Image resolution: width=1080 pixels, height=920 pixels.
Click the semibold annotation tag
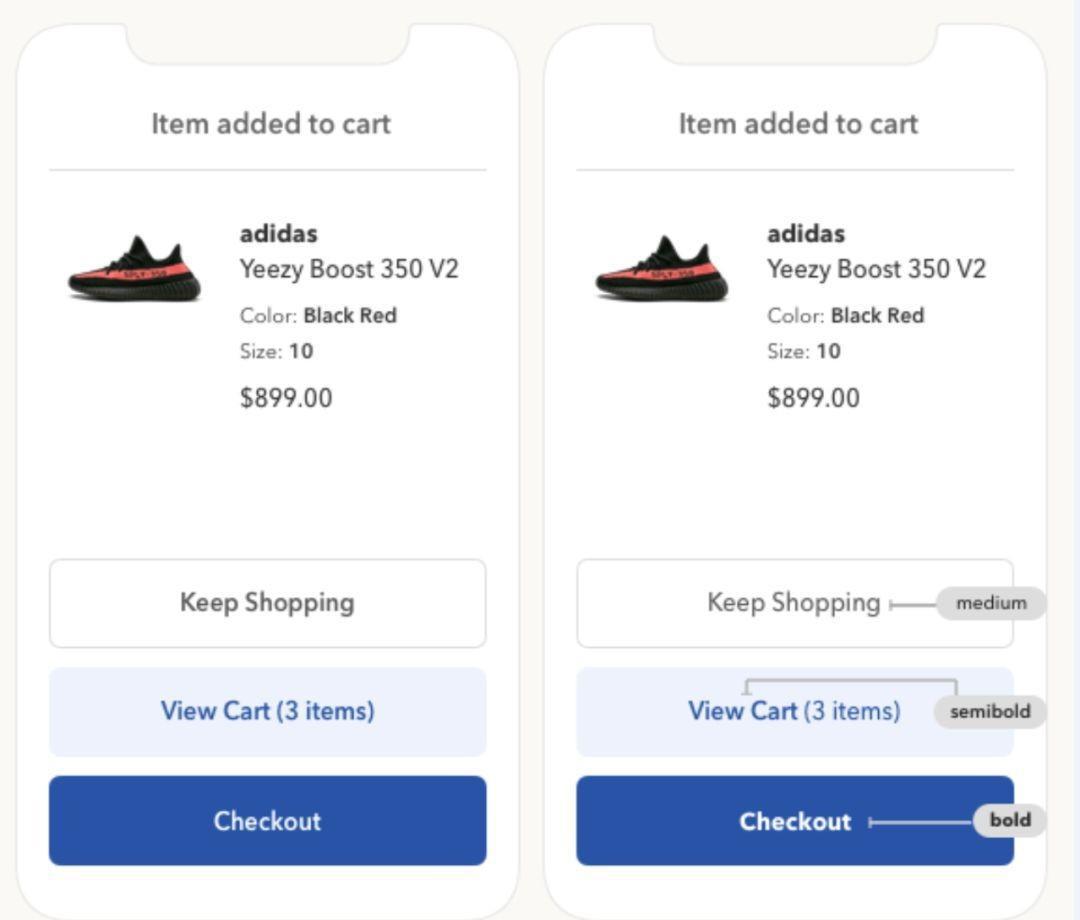(990, 711)
